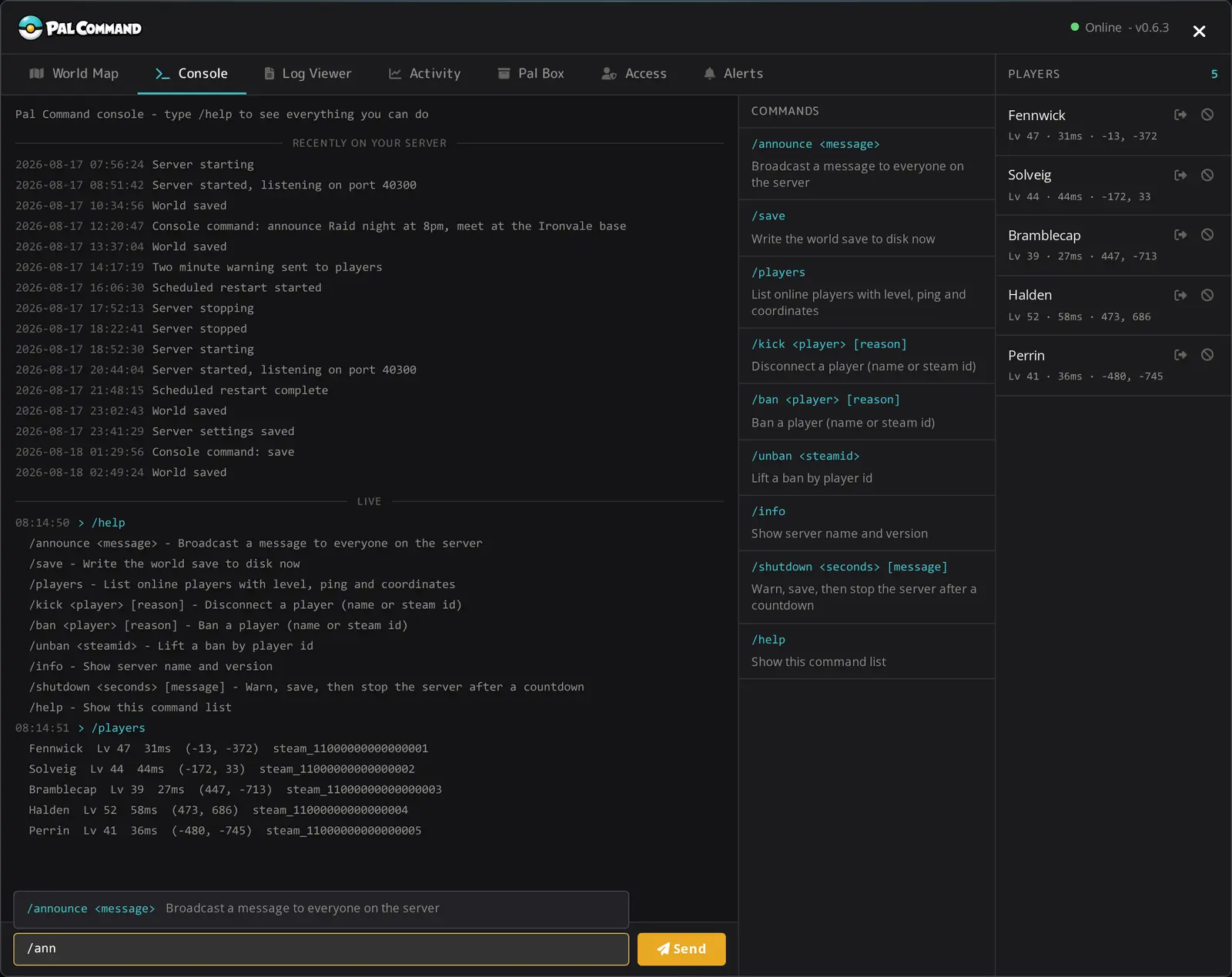
Task: Kick player Solveig with the exit icon
Action: click(x=1180, y=176)
